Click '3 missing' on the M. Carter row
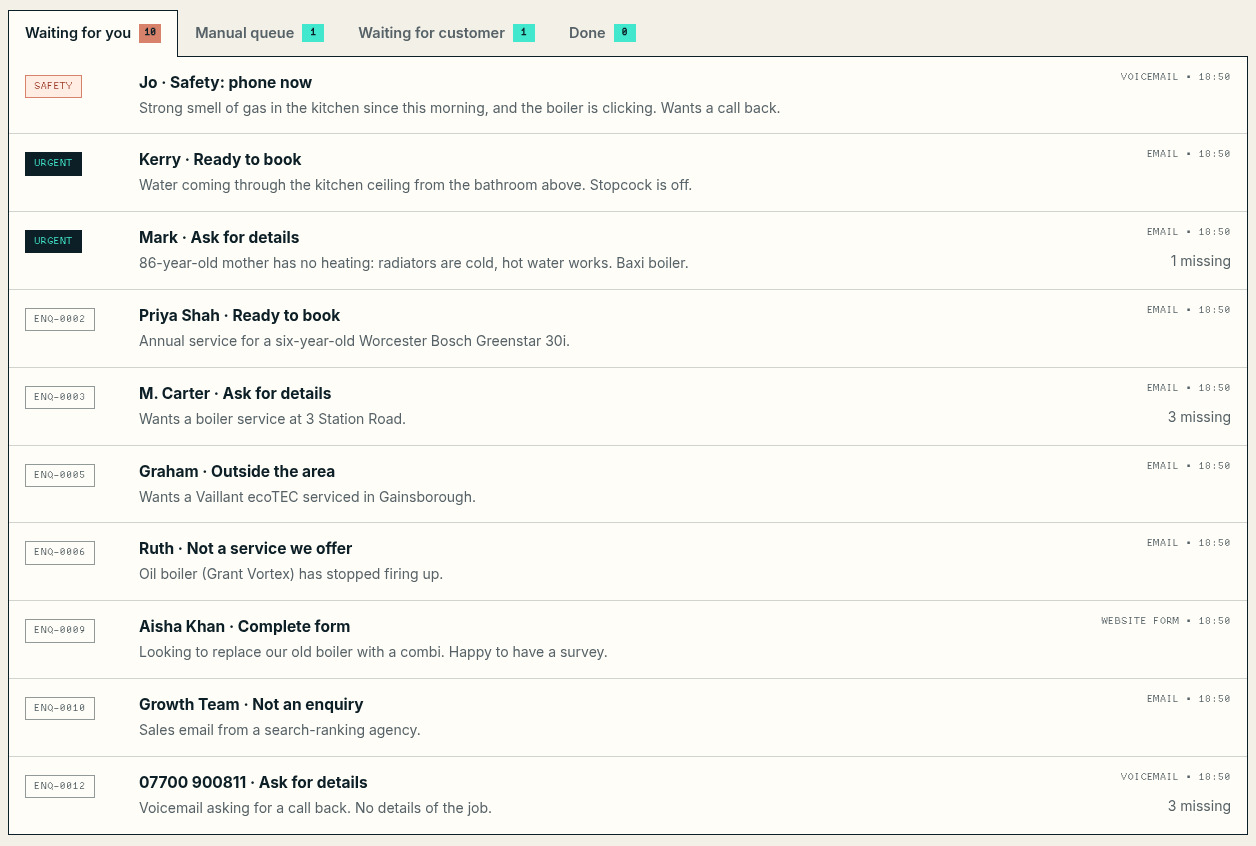This screenshot has width=1256, height=846. point(1199,417)
